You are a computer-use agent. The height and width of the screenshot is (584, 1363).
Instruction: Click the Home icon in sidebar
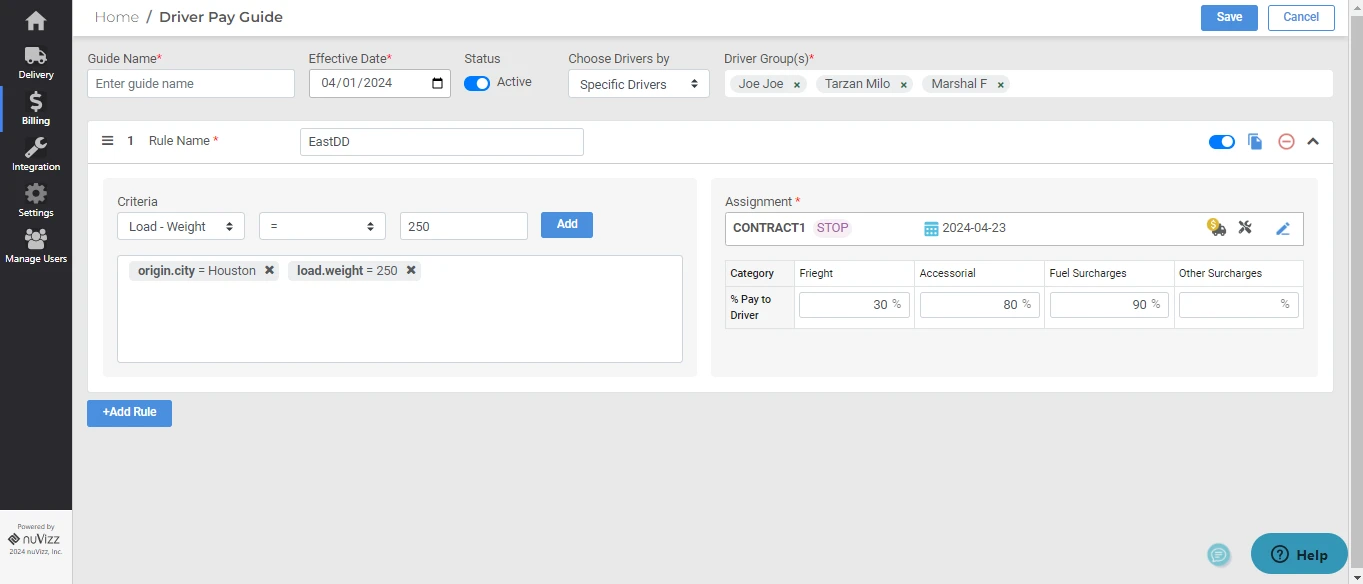[36, 20]
